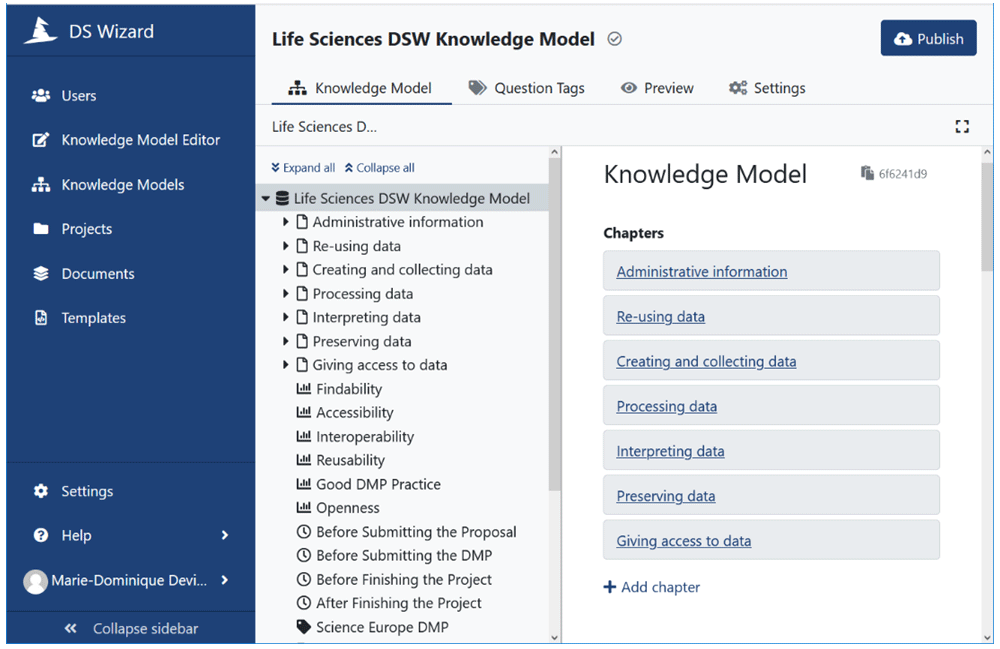Click the Templates file icon
The width and height of the screenshot is (1000, 649).
coord(41,317)
